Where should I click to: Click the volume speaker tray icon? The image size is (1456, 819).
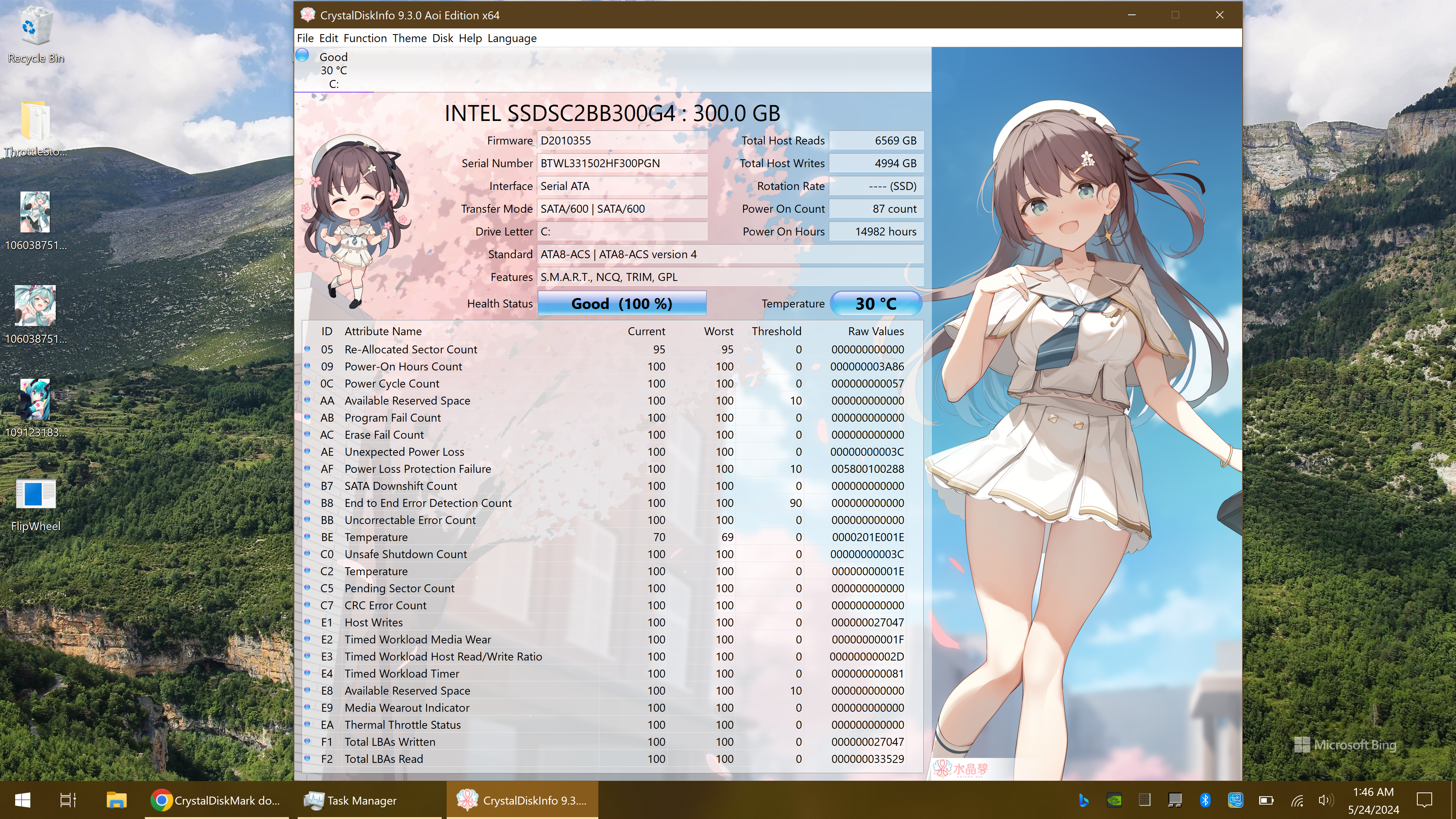1324,800
